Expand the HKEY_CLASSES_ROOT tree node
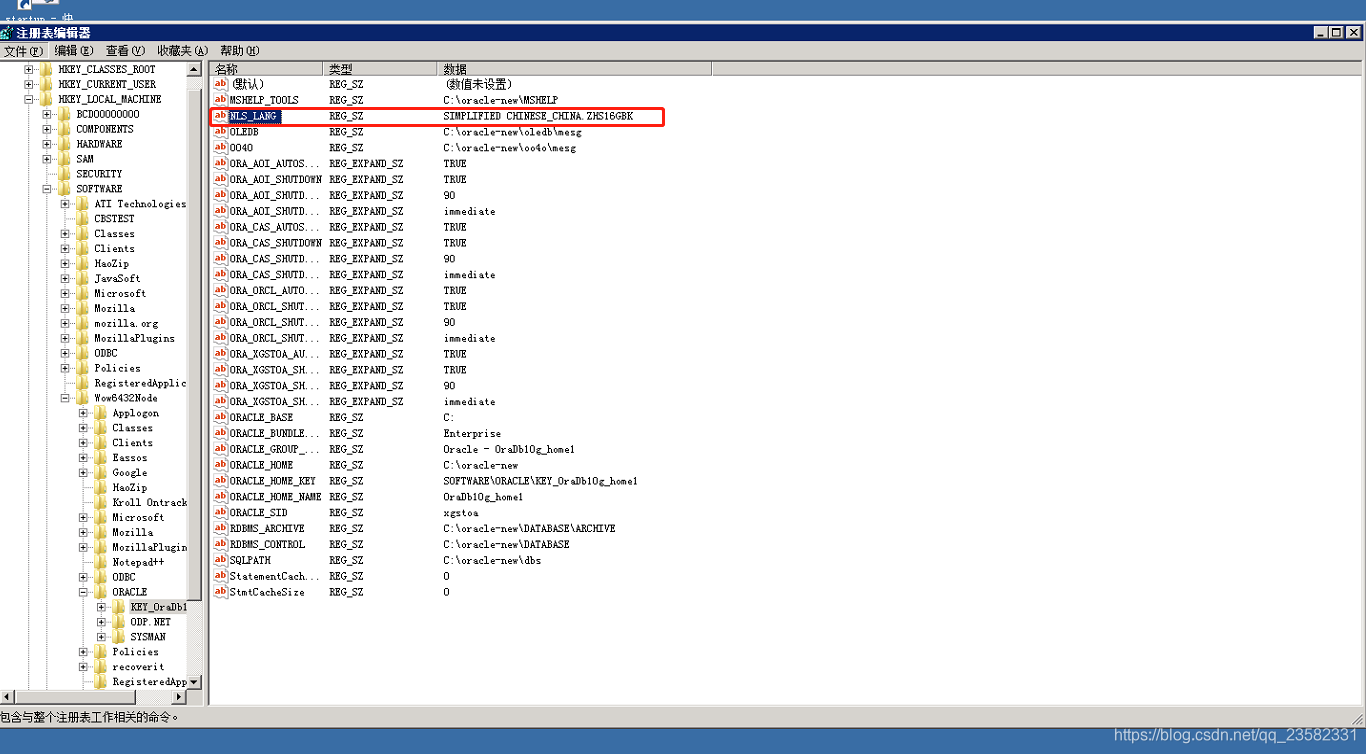This screenshot has width=1366, height=754. [30, 69]
